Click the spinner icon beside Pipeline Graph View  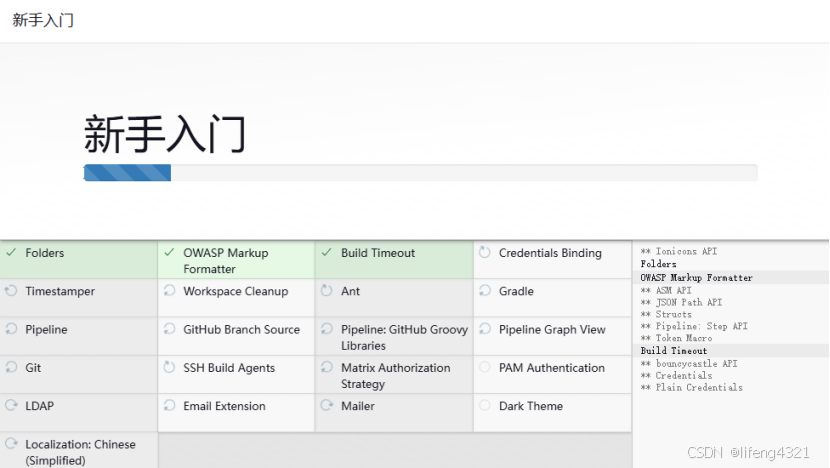pyautogui.click(x=485, y=329)
